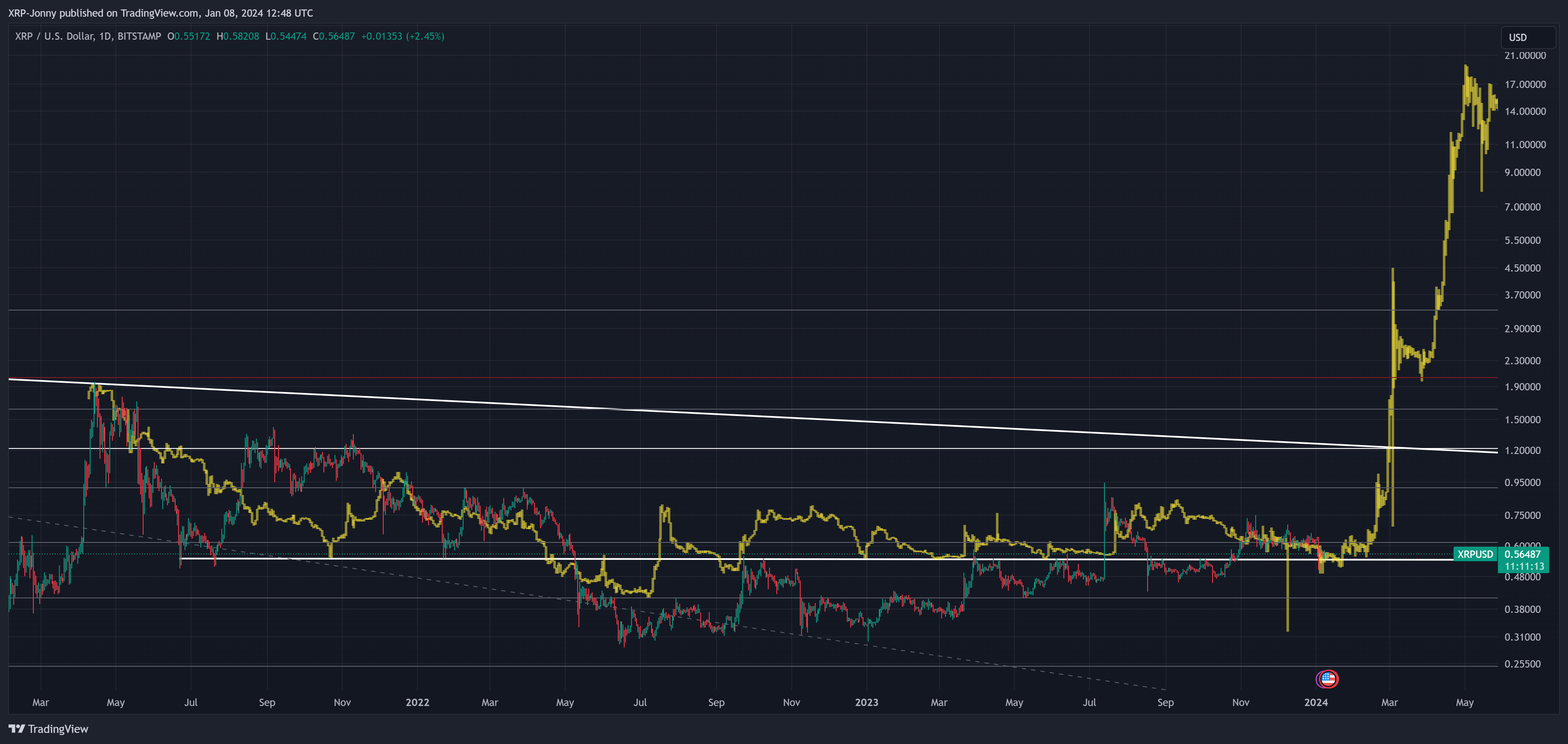This screenshot has width=1568, height=744.
Task: Click the Open value 0.55172
Action: pos(192,36)
